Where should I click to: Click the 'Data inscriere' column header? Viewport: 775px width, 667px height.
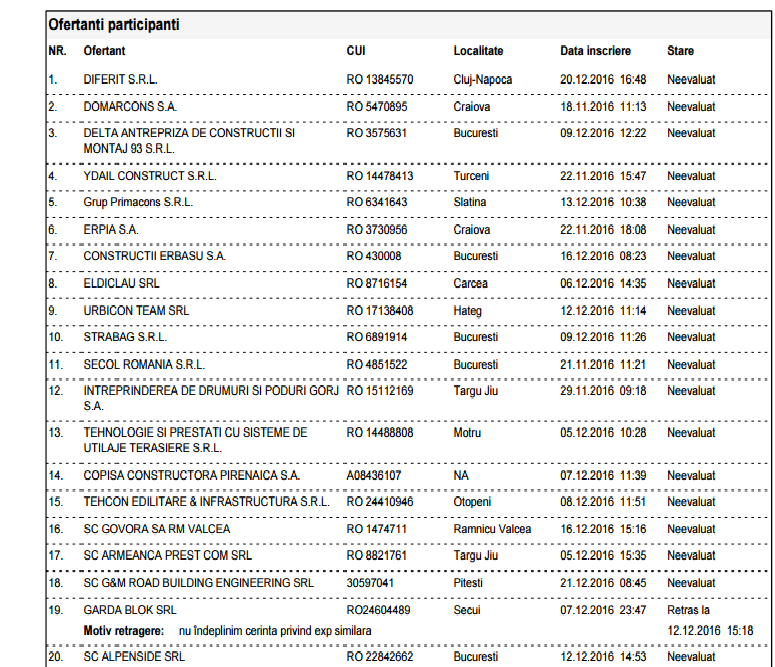coord(595,51)
